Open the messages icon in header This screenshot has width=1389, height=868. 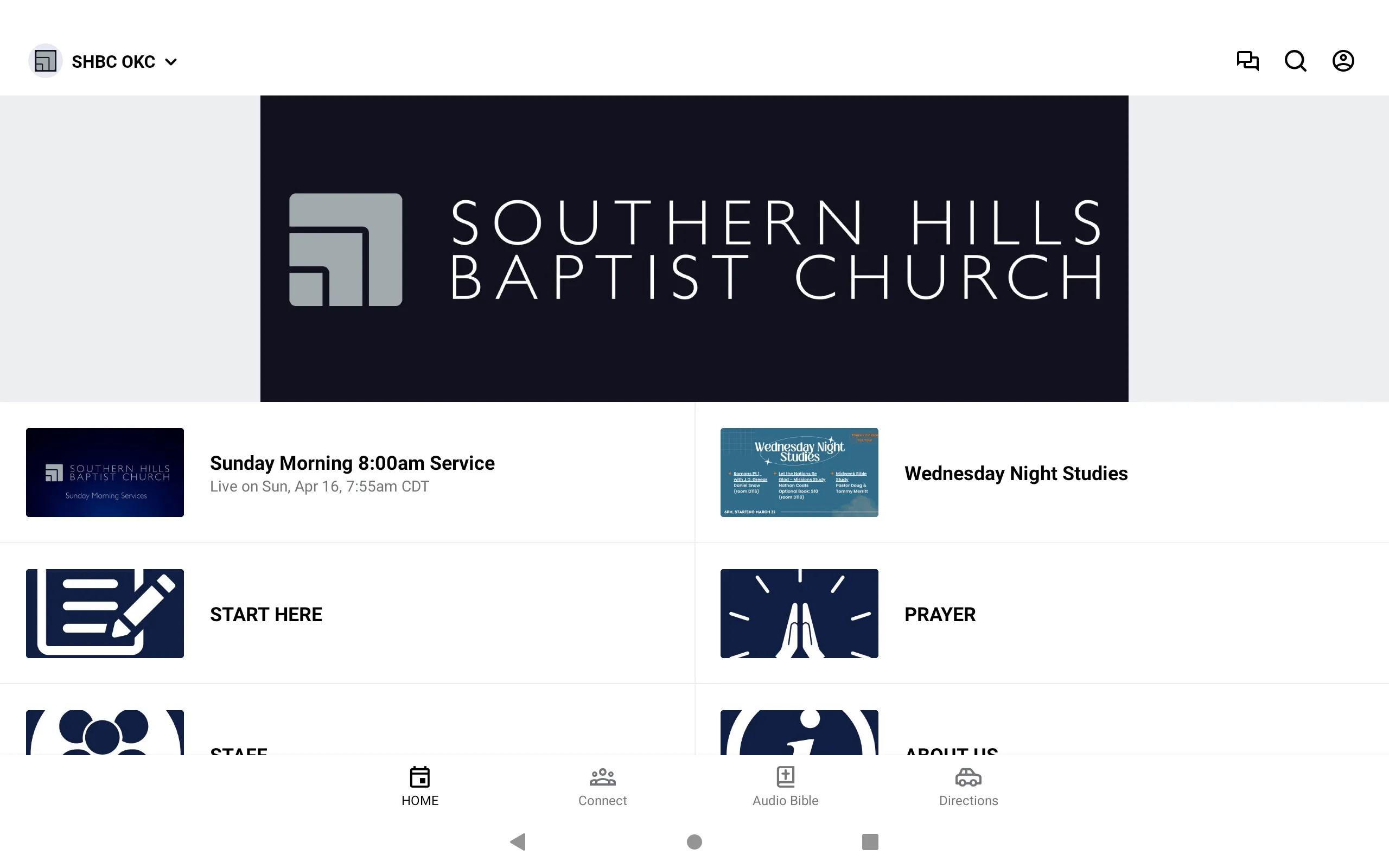[1248, 61]
